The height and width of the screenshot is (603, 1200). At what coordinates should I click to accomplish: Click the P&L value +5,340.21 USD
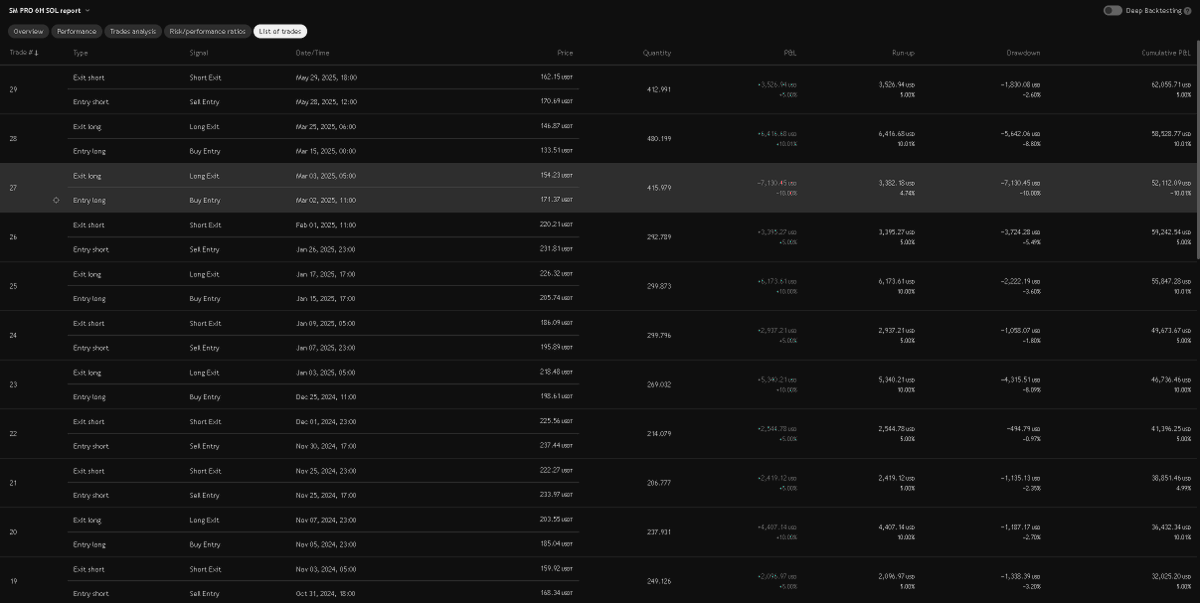[778, 379]
